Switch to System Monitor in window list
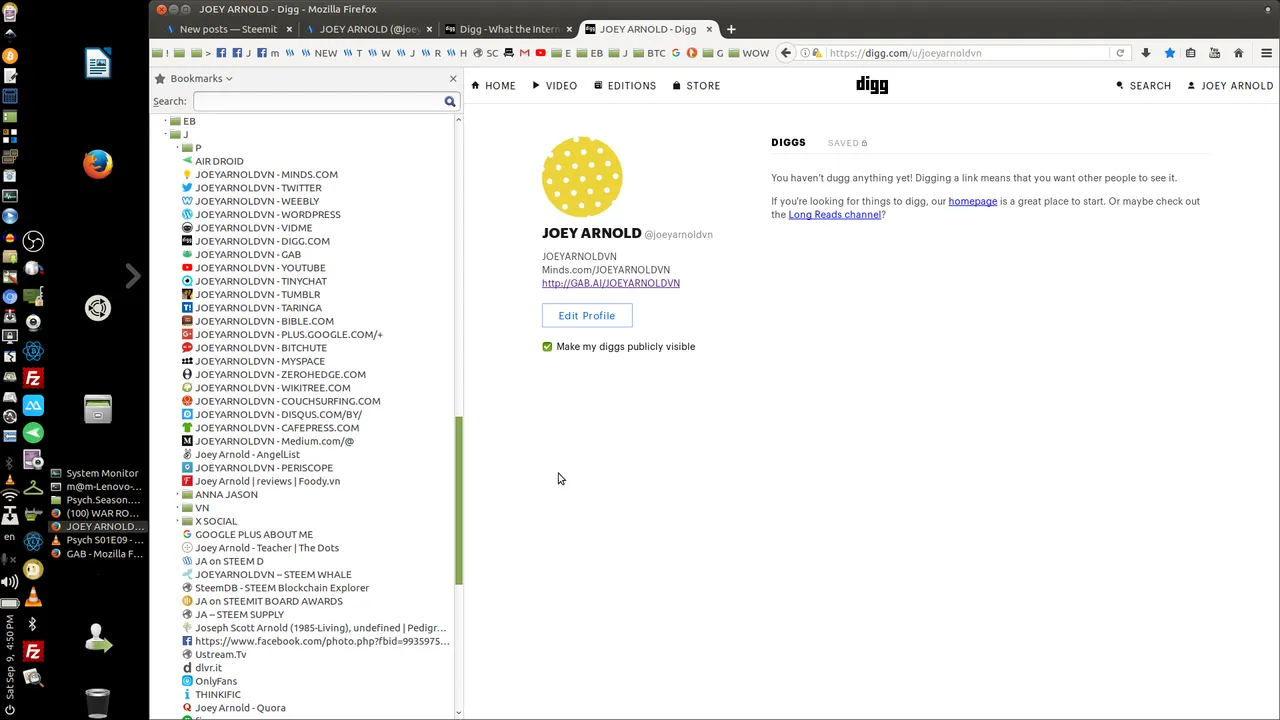1280x720 pixels. (97, 474)
